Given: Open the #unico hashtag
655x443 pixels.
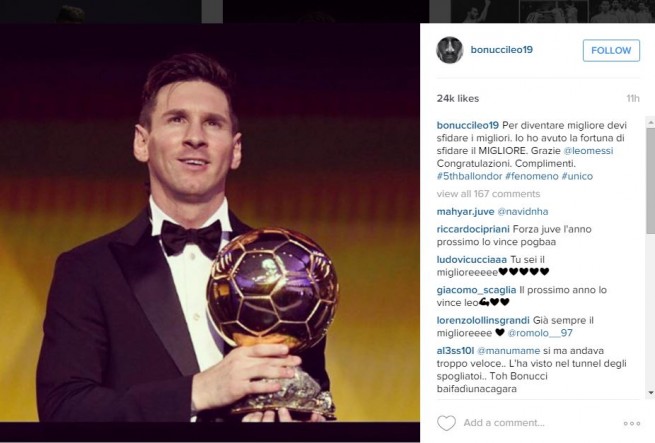Looking at the screenshot, I should coord(577,176).
